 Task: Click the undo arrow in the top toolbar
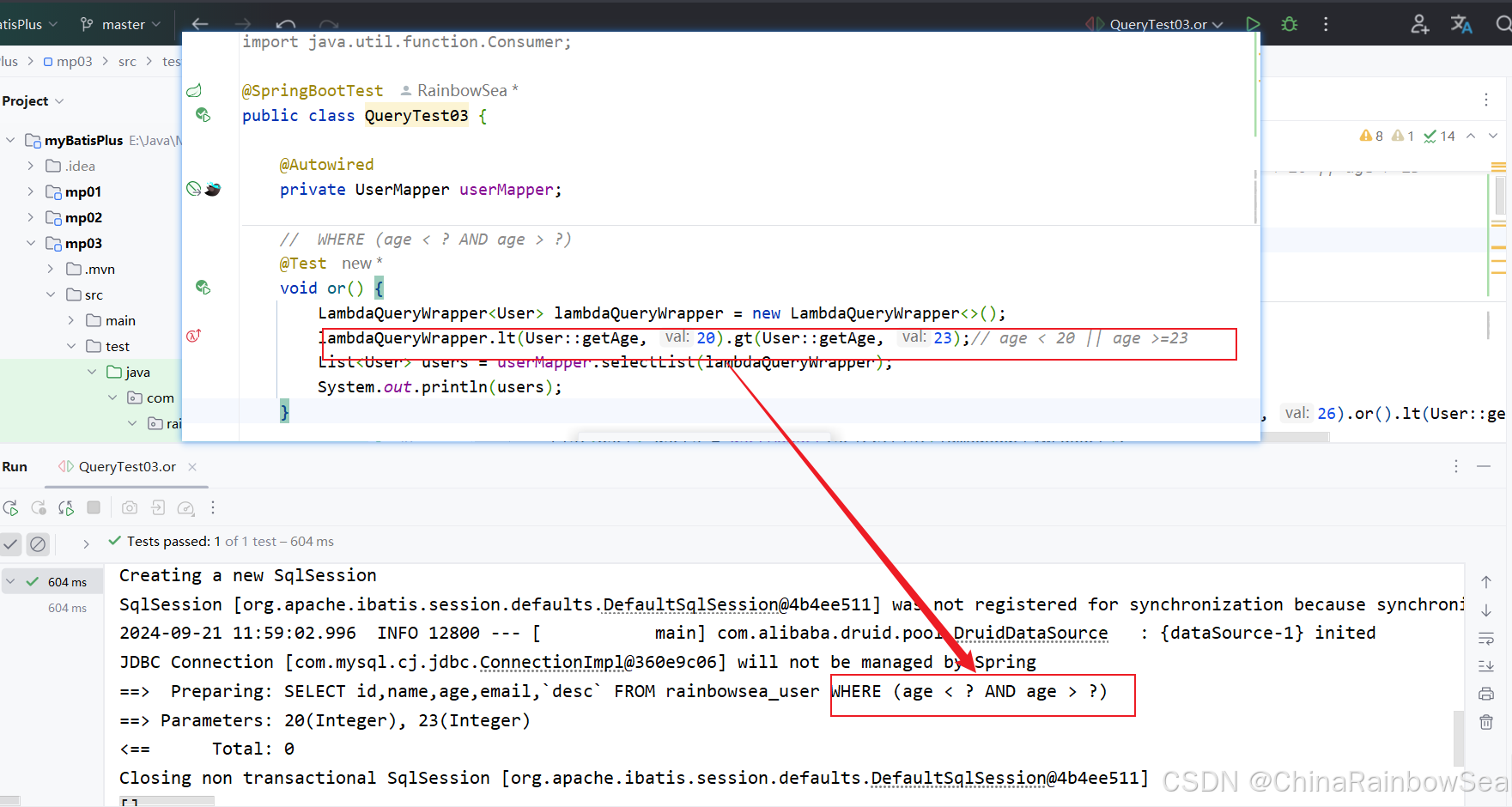pos(286,24)
